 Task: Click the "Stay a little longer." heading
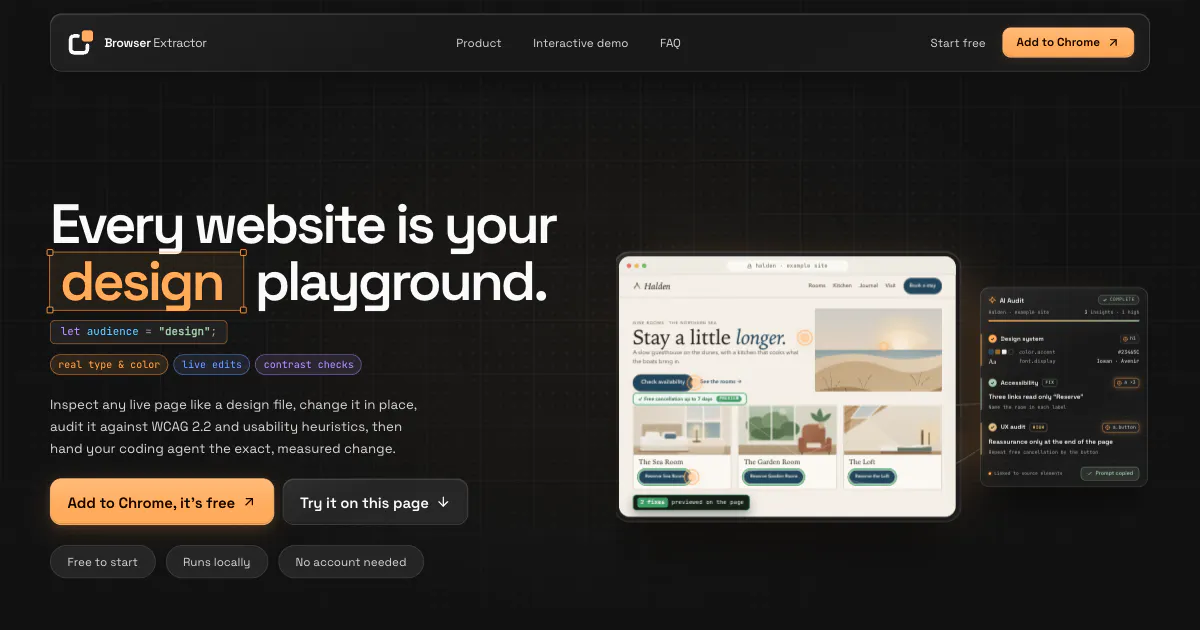pyautogui.click(x=709, y=338)
